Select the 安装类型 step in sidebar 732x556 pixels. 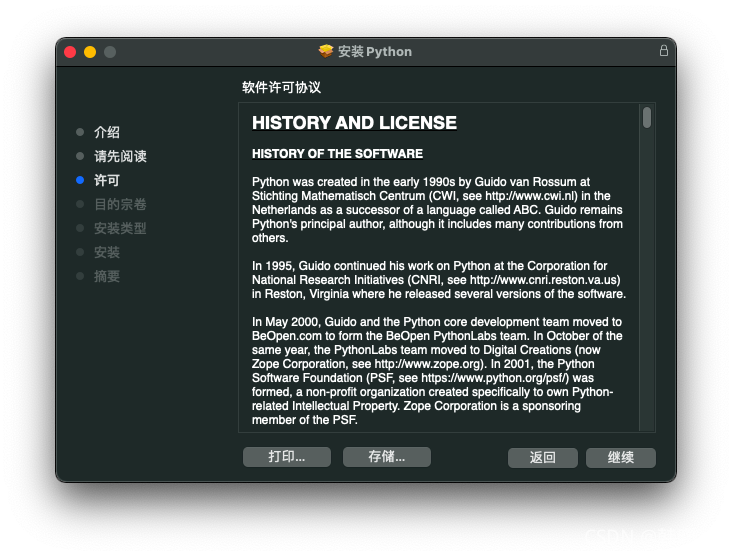tap(120, 228)
